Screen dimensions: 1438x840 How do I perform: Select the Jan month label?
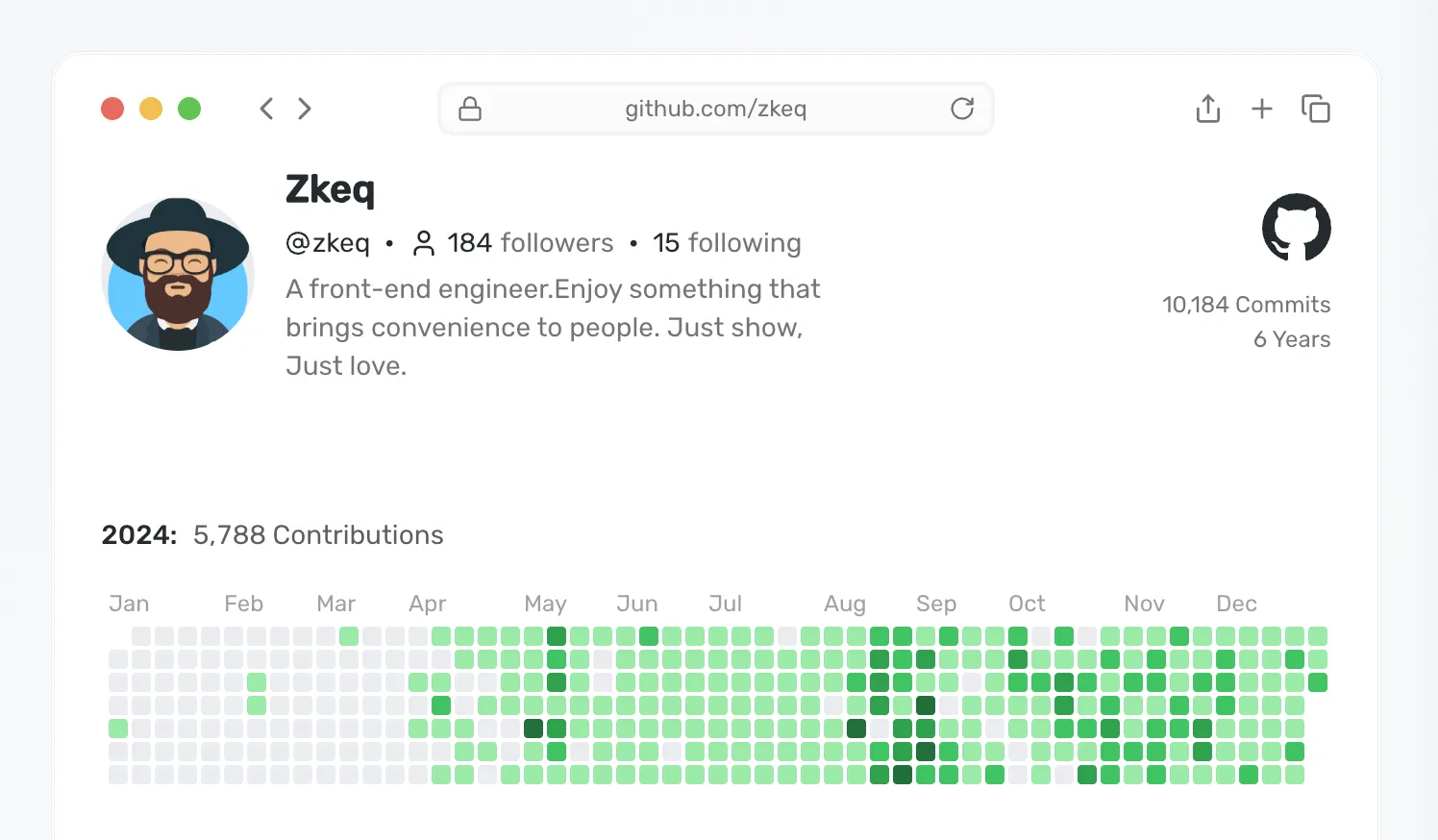(x=129, y=604)
